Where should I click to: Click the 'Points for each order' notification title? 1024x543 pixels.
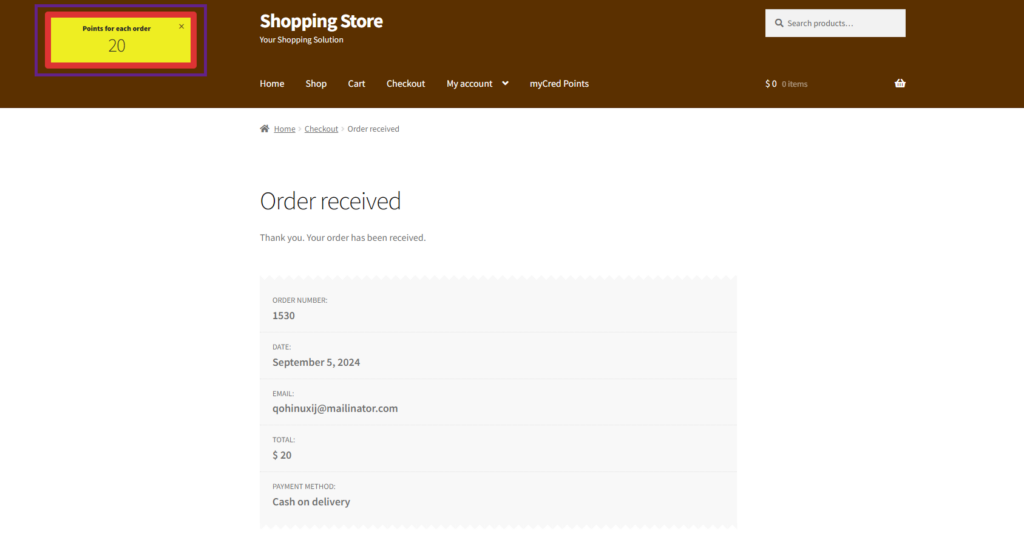[x=116, y=28]
